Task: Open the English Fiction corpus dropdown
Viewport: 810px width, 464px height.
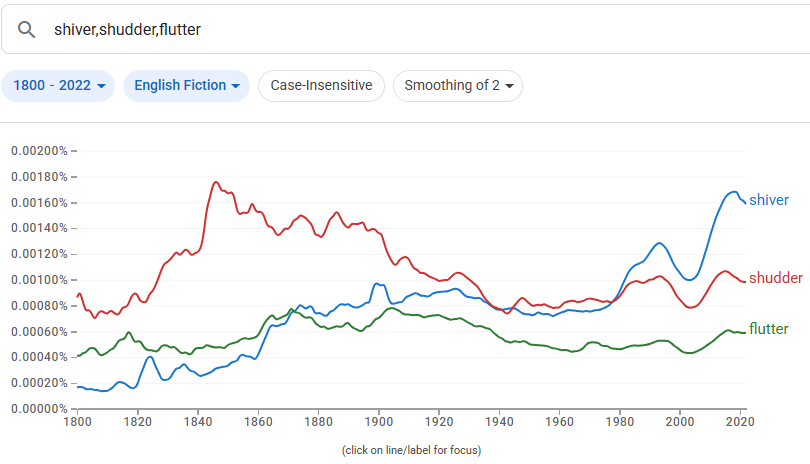Action: [x=186, y=85]
